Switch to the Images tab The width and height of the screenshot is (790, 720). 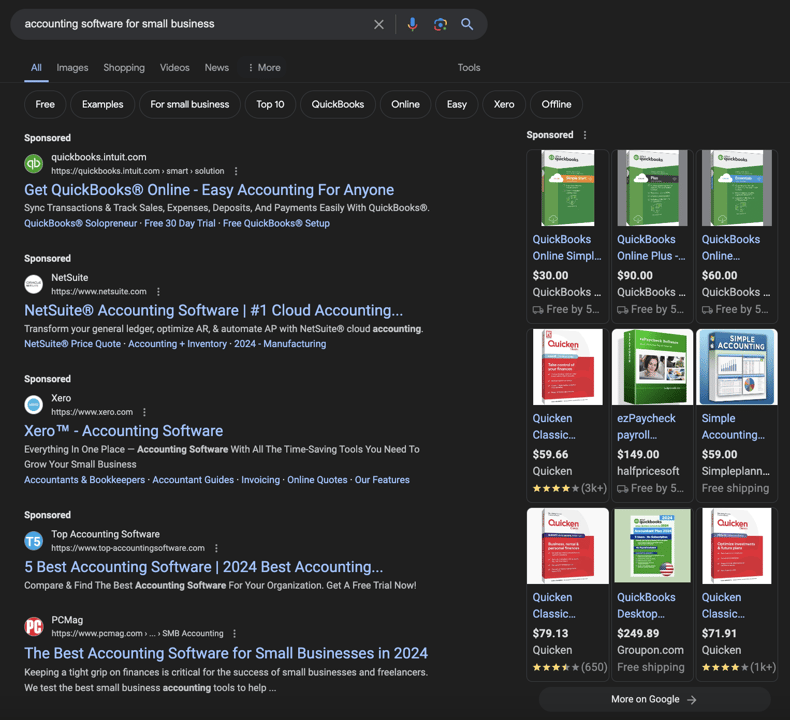72,68
